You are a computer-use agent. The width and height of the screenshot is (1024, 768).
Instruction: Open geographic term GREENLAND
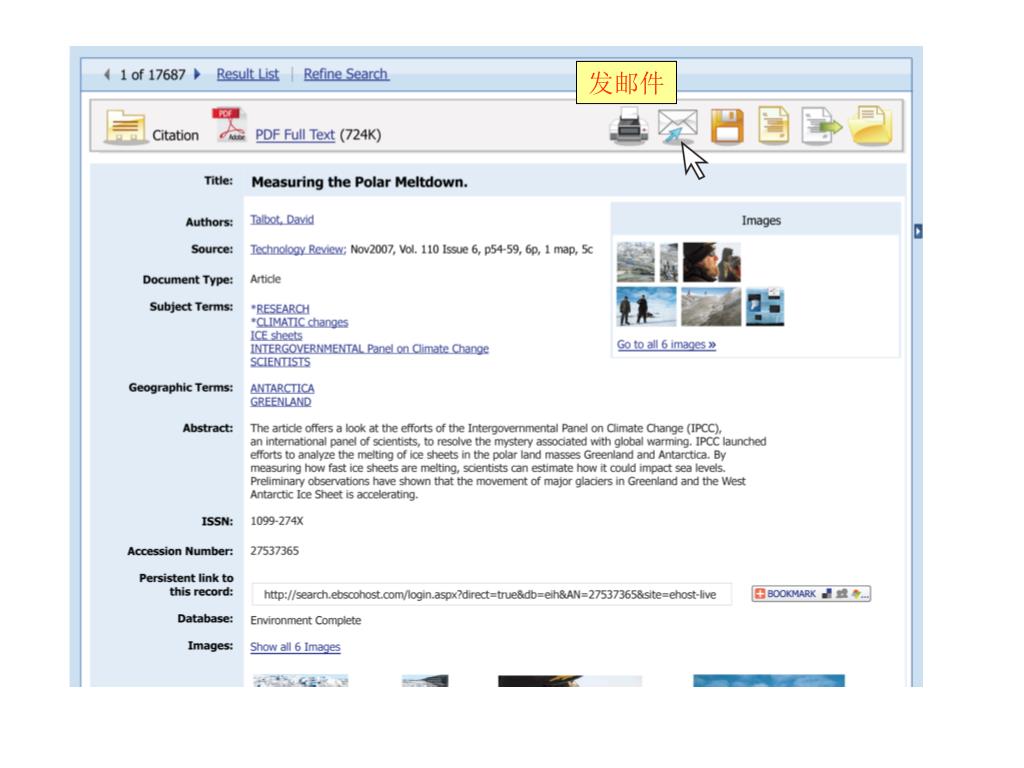(x=280, y=402)
